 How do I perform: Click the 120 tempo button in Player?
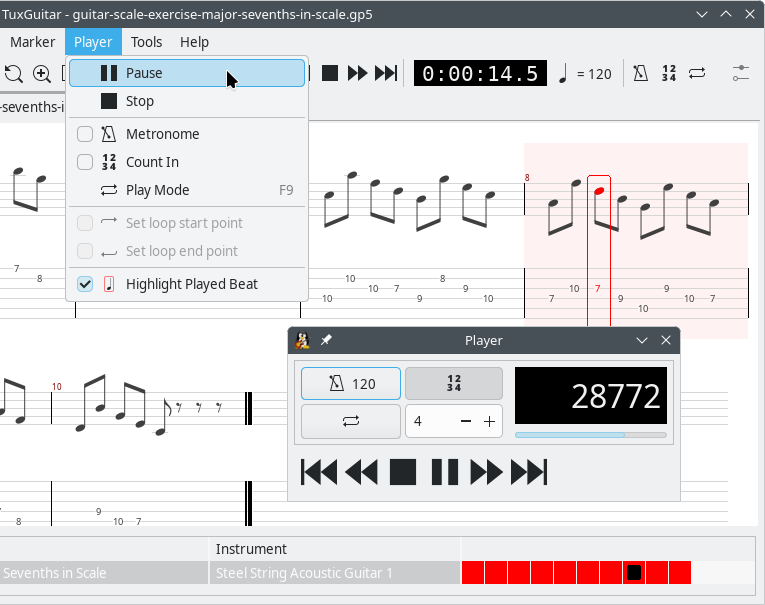[x=351, y=384]
